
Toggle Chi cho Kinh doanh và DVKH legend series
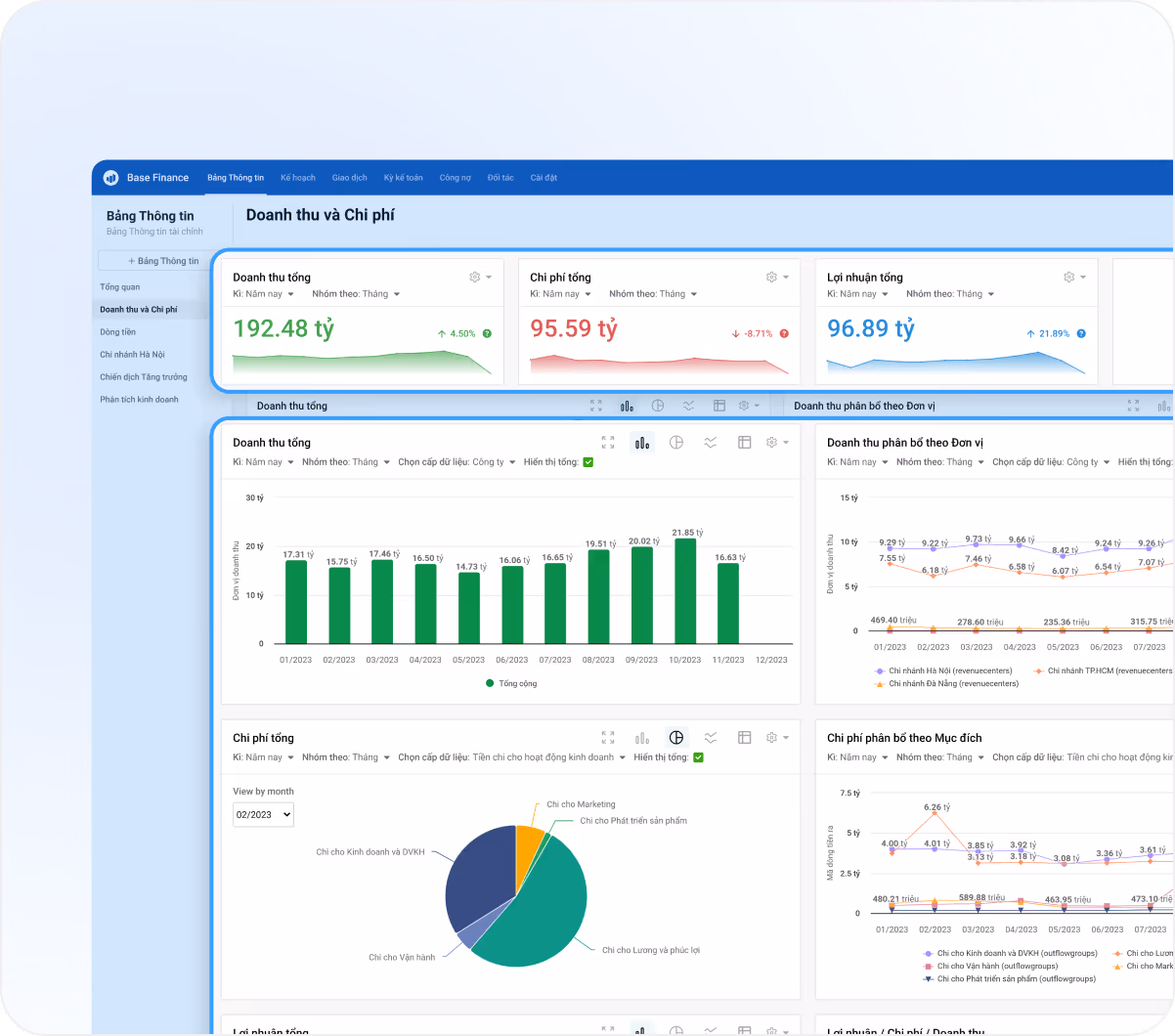1010,953
